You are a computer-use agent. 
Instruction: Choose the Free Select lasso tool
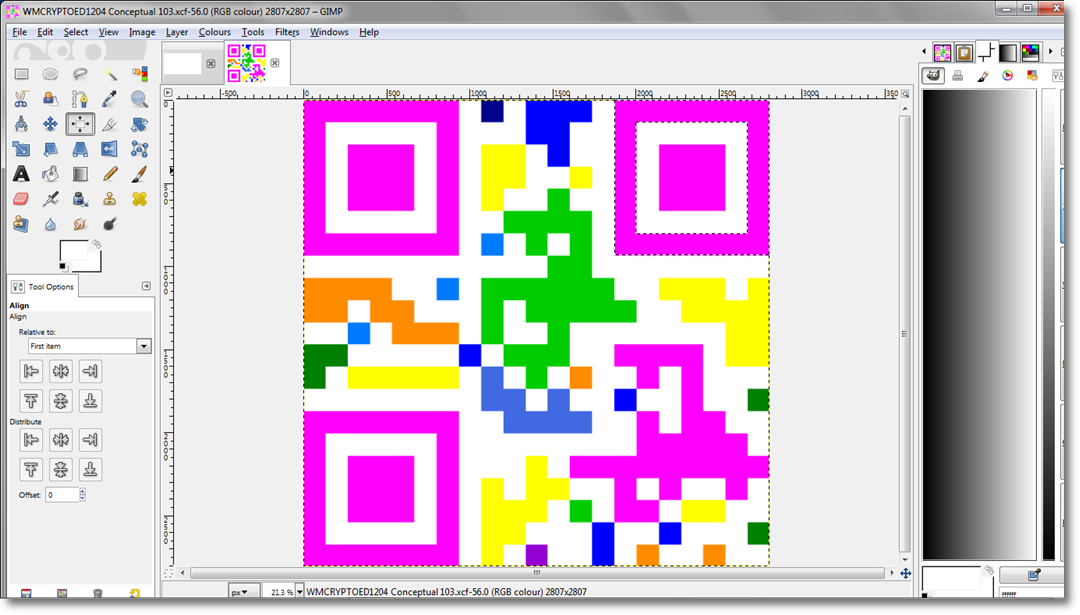pyautogui.click(x=80, y=74)
